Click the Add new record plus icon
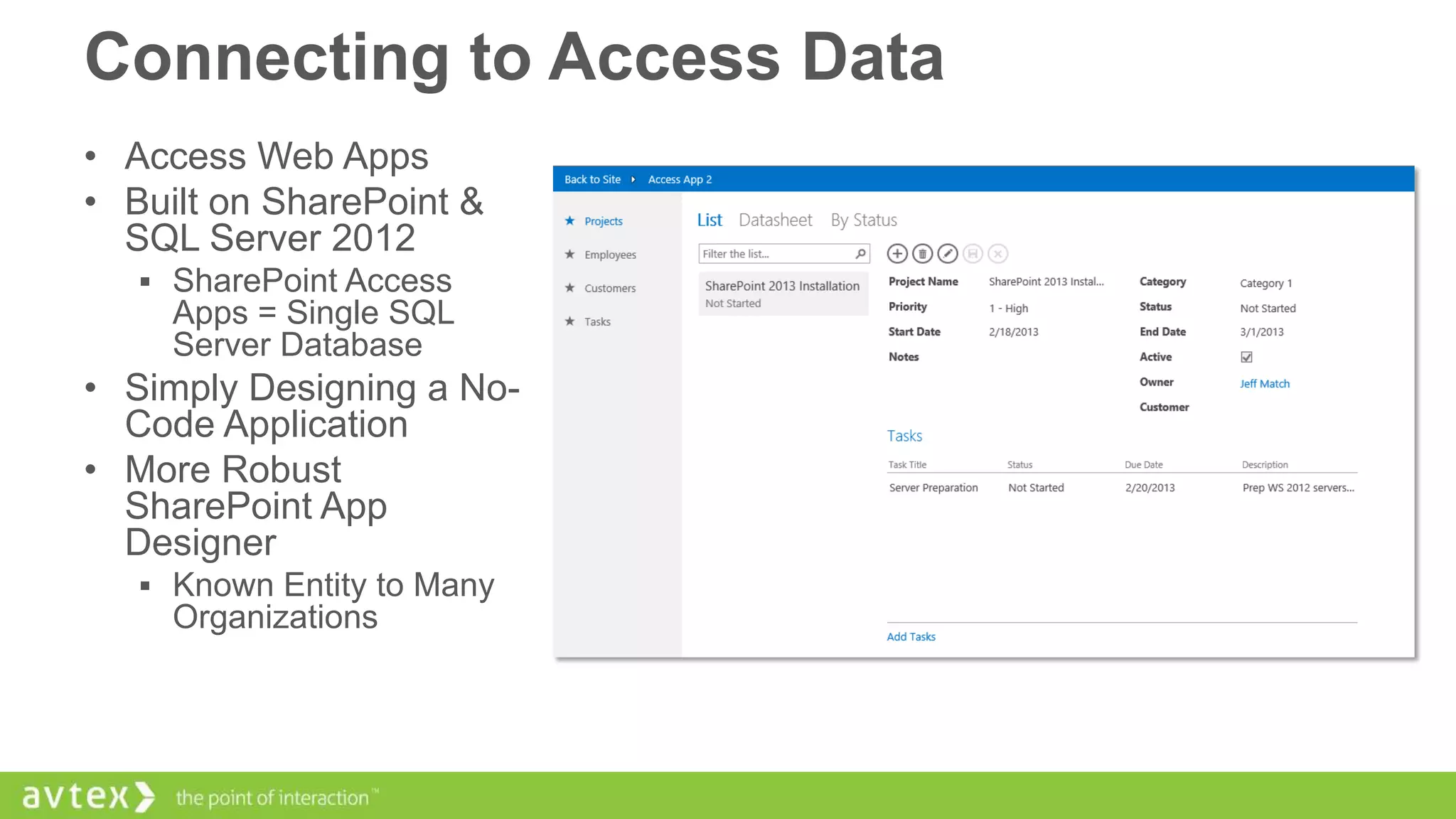1456x819 pixels. pos(897,254)
